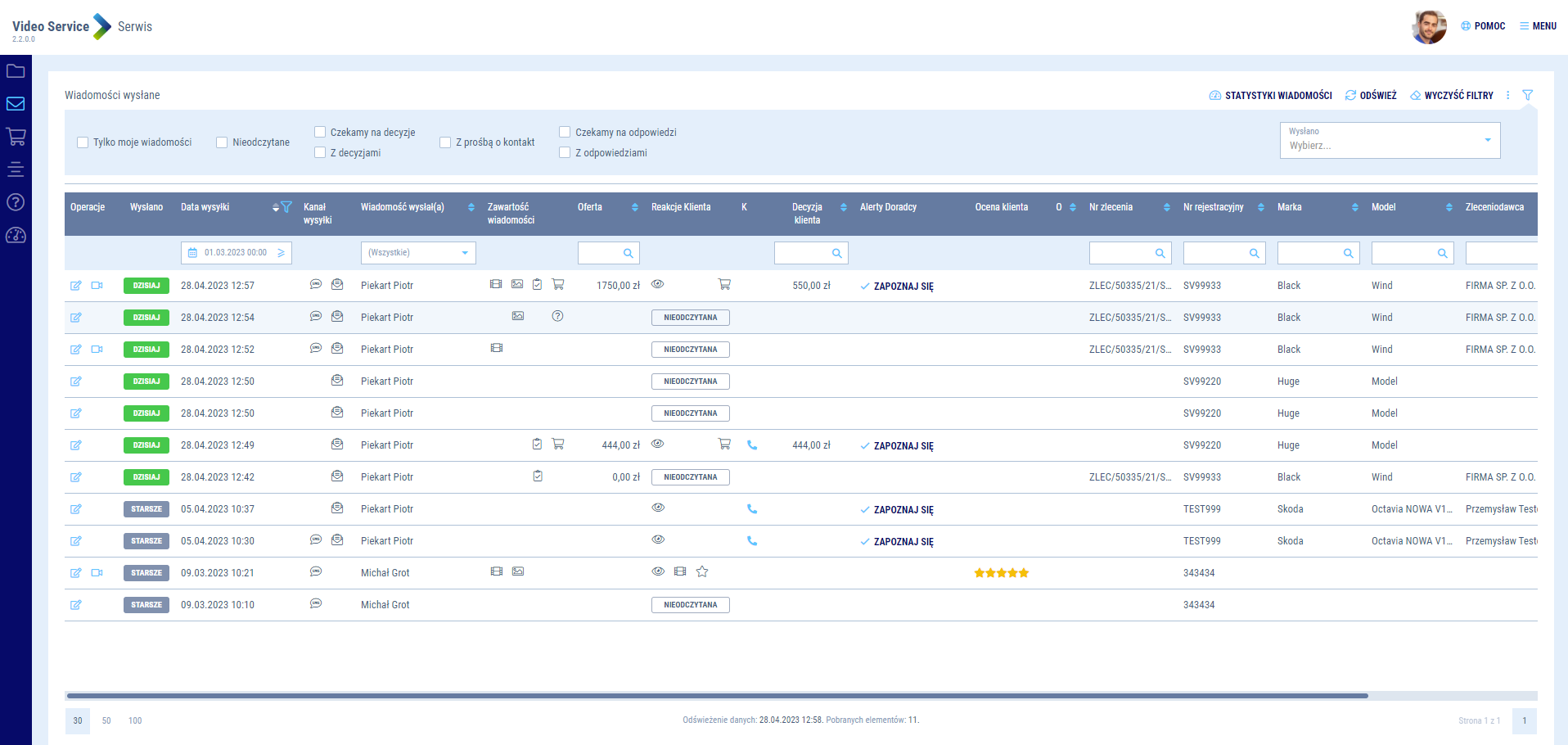1568x745 pixels.
Task: Open the Wysłano Wybierz dropdown
Action: click(1389, 141)
